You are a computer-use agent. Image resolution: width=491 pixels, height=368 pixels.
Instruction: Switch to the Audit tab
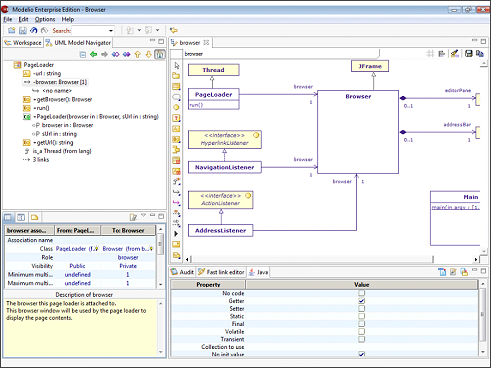[182, 272]
